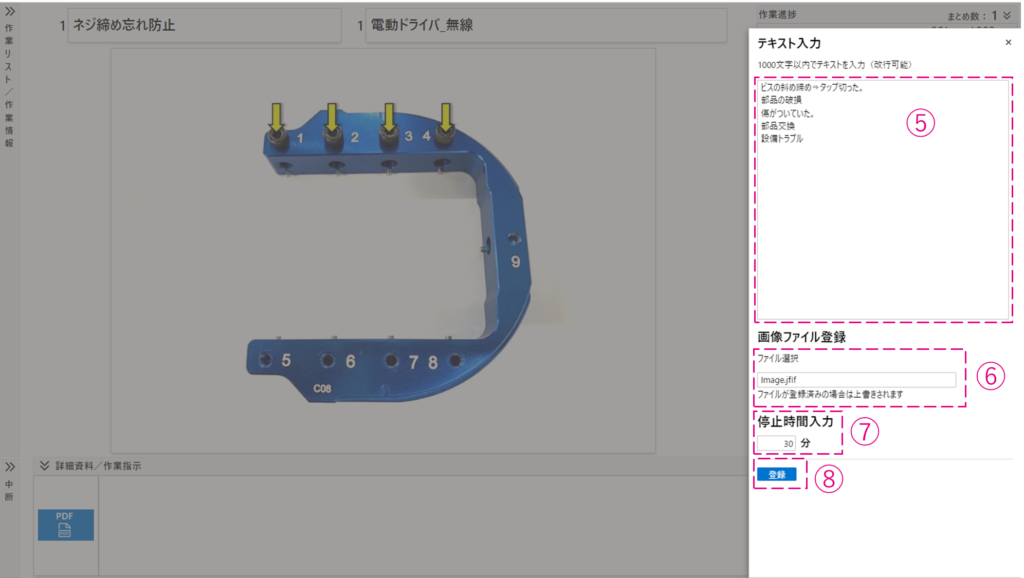Click screw hole number 9 on bracket
The image size is (1024, 578).
(513, 241)
